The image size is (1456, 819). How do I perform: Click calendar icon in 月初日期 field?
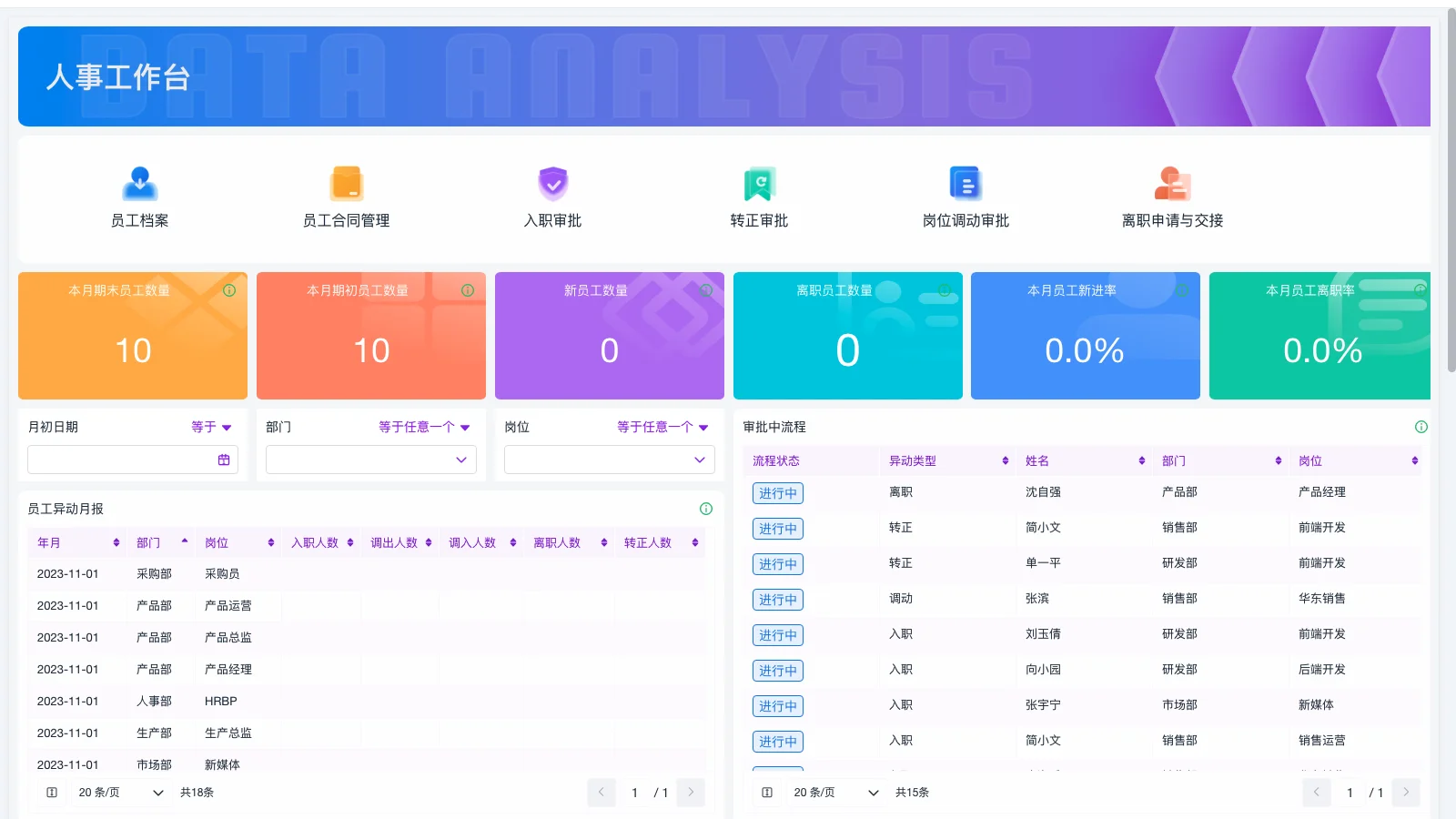[x=224, y=460]
